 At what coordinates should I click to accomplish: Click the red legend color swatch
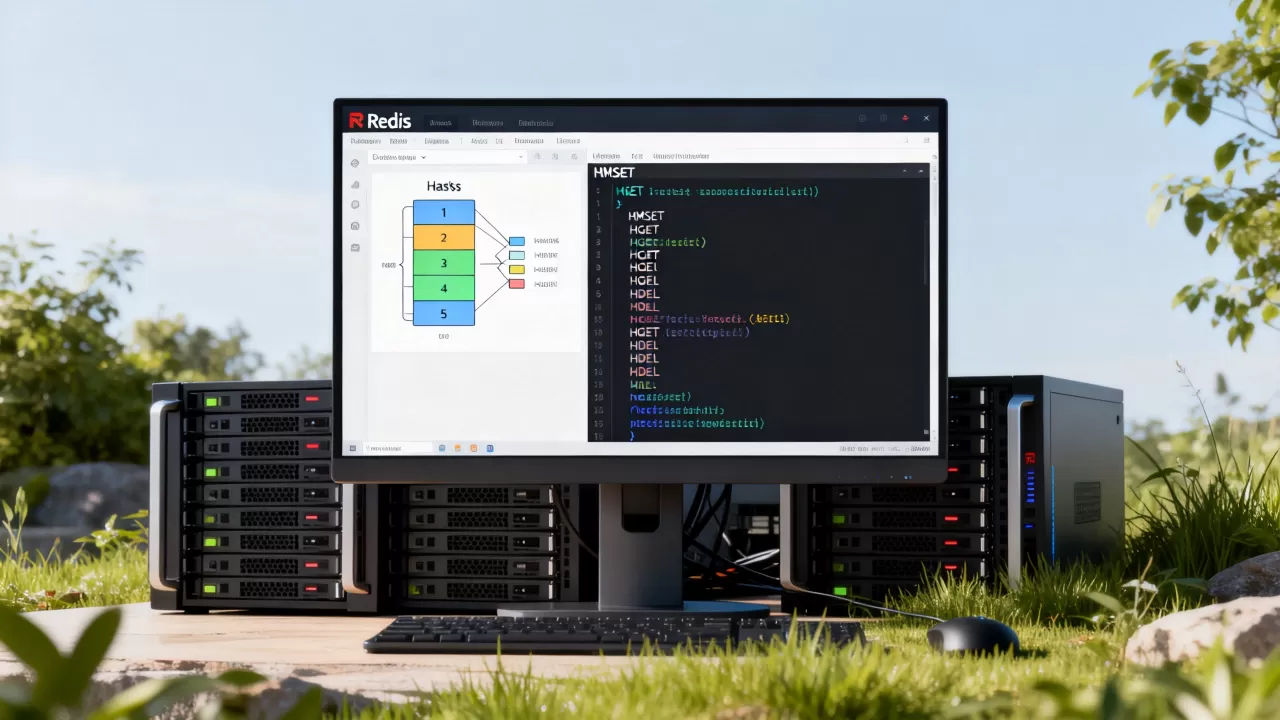[517, 284]
